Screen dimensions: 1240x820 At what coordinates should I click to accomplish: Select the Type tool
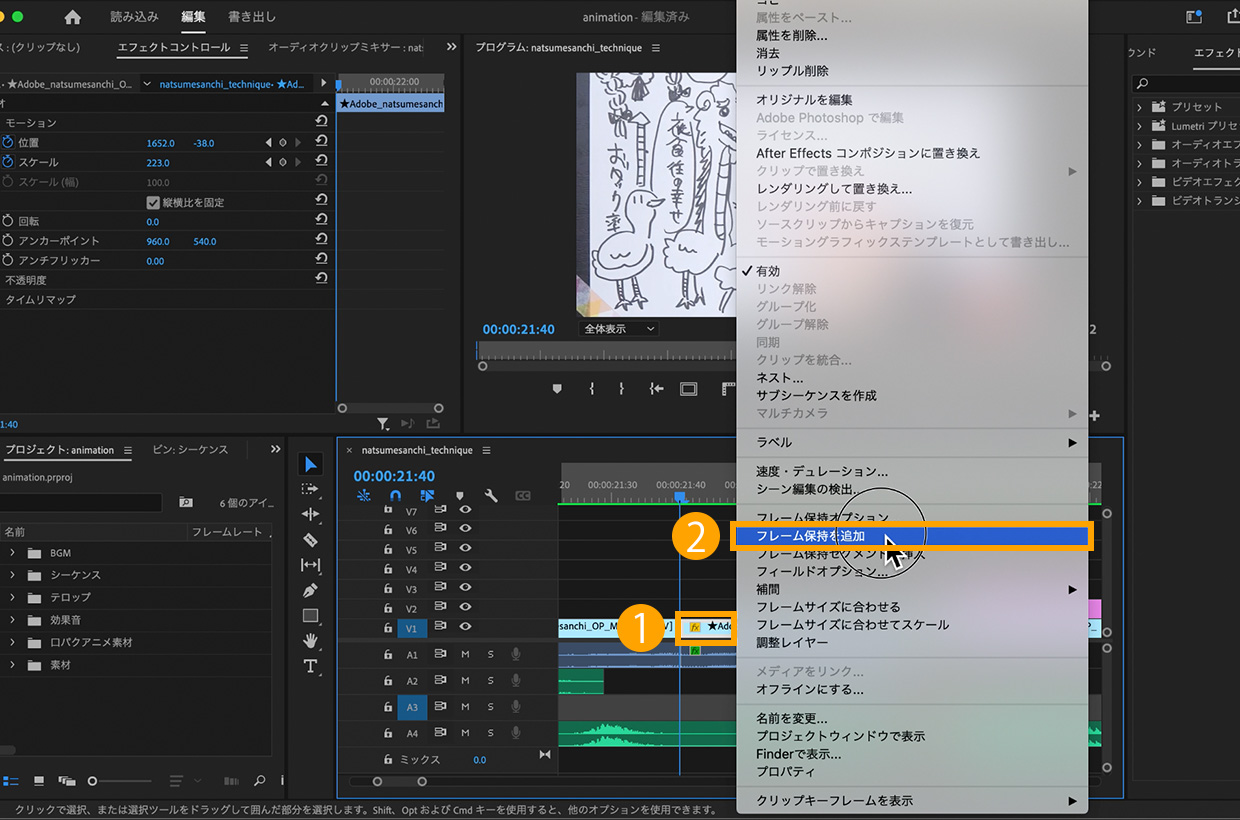(x=310, y=666)
